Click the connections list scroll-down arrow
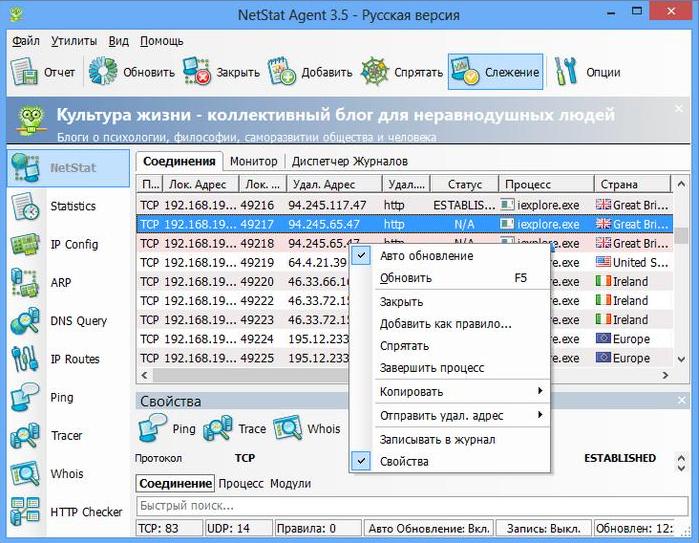The width and height of the screenshot is (699, 543). click(681, 359)
